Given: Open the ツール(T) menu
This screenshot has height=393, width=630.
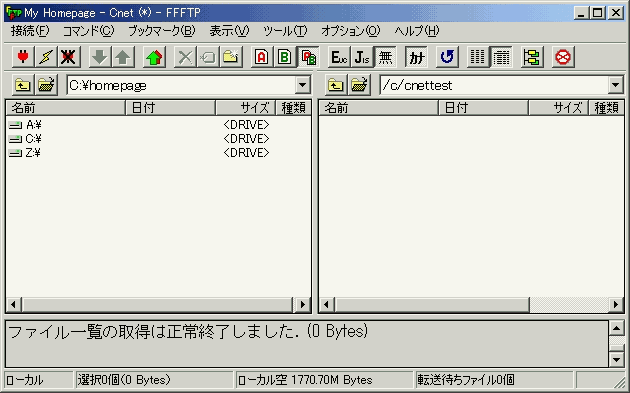Looking at the screenshot, I should coord(285,31).
